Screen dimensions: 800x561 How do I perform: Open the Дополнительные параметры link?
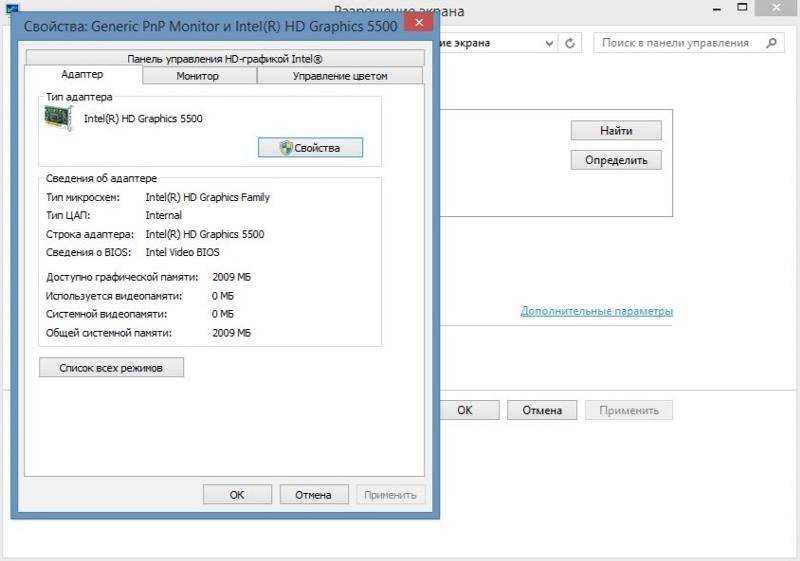point(596,311)
